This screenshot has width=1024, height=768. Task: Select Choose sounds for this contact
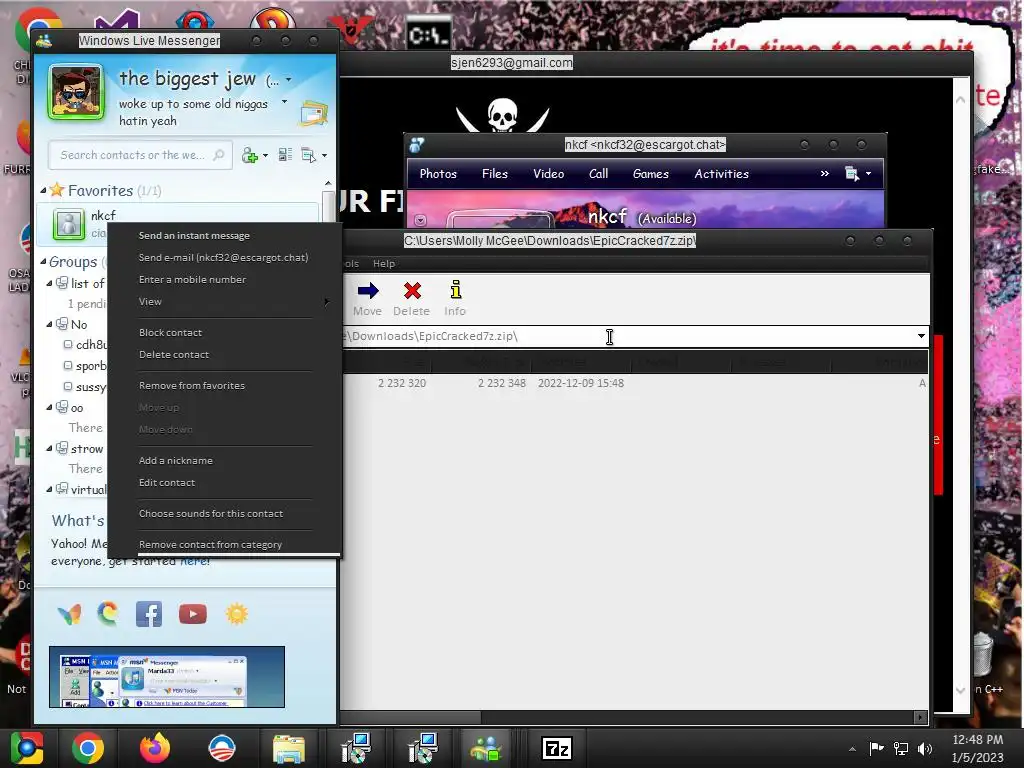pyautogui.click(x=211, y=514)
